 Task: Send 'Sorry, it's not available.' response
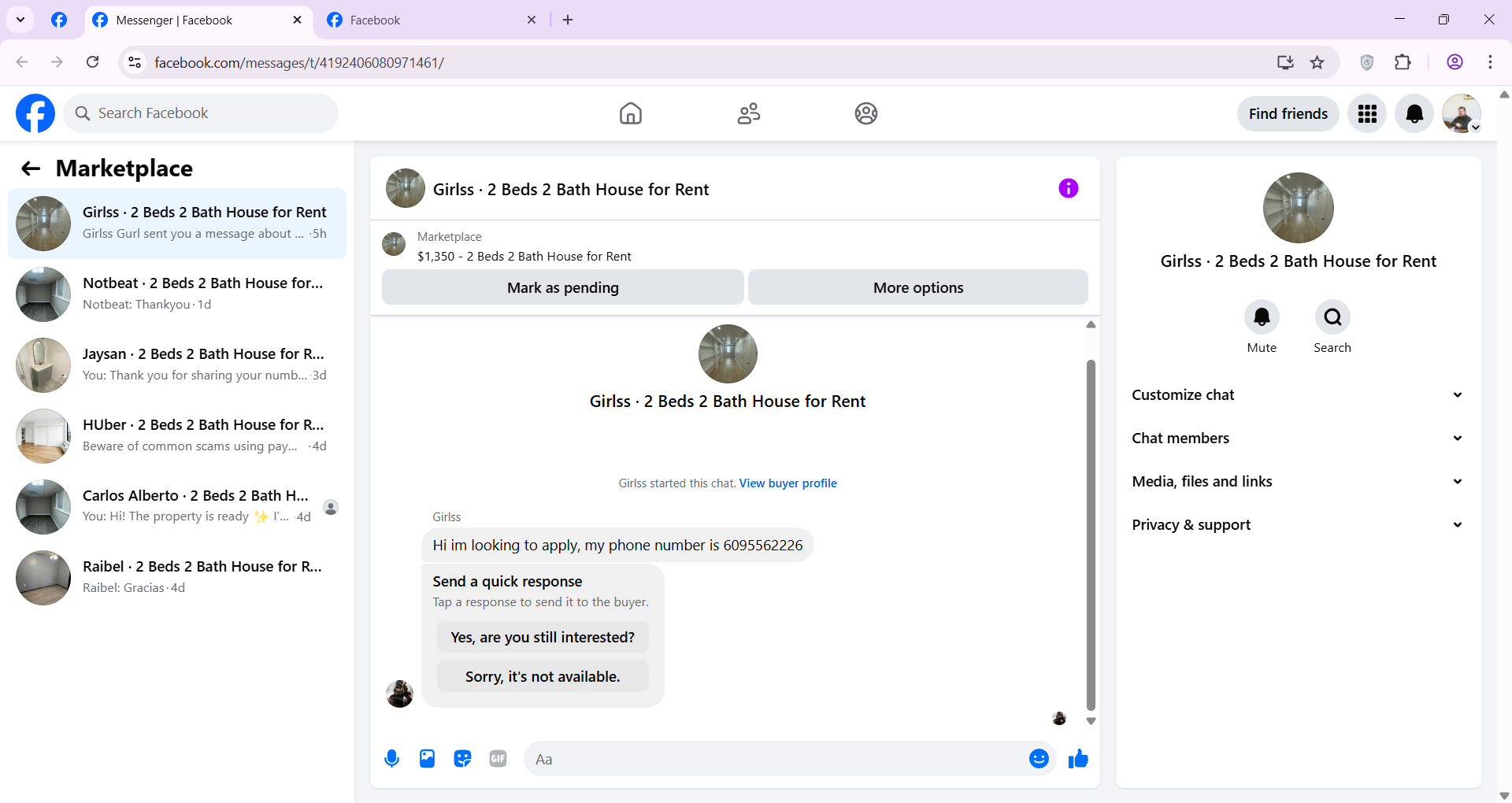click(543, 676)
